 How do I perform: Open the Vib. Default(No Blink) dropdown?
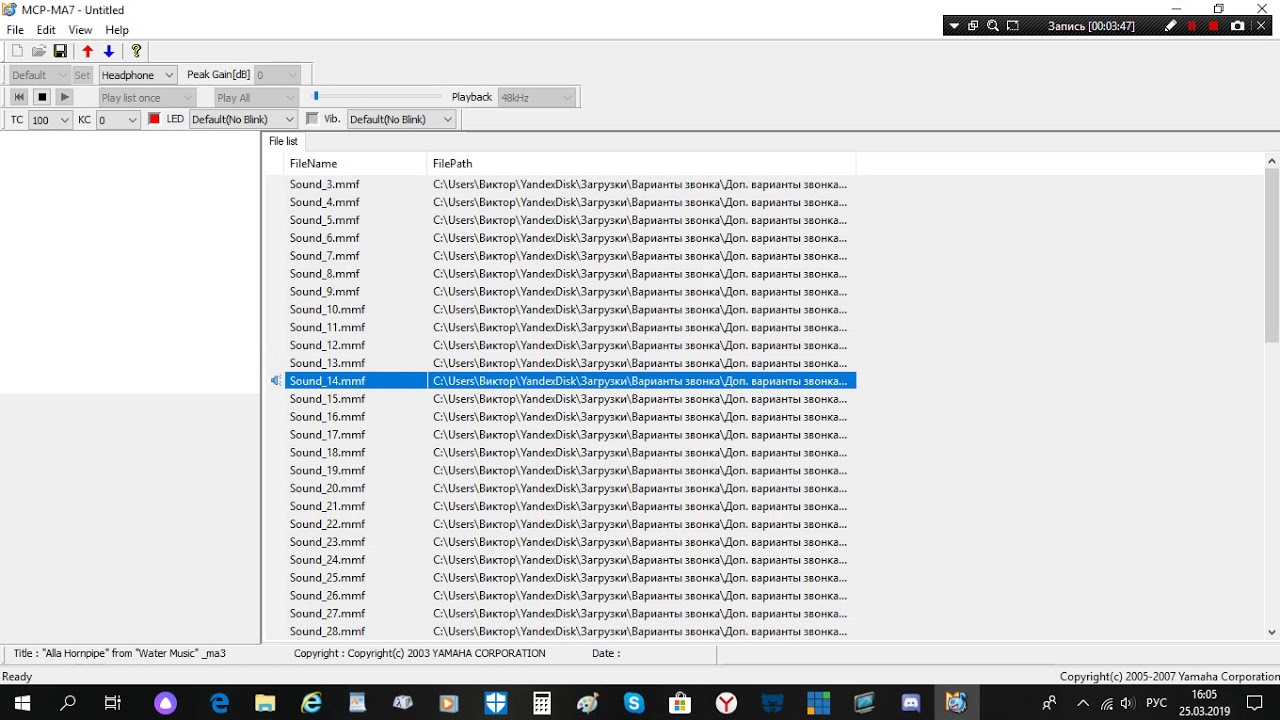click(x=402, y=120)
